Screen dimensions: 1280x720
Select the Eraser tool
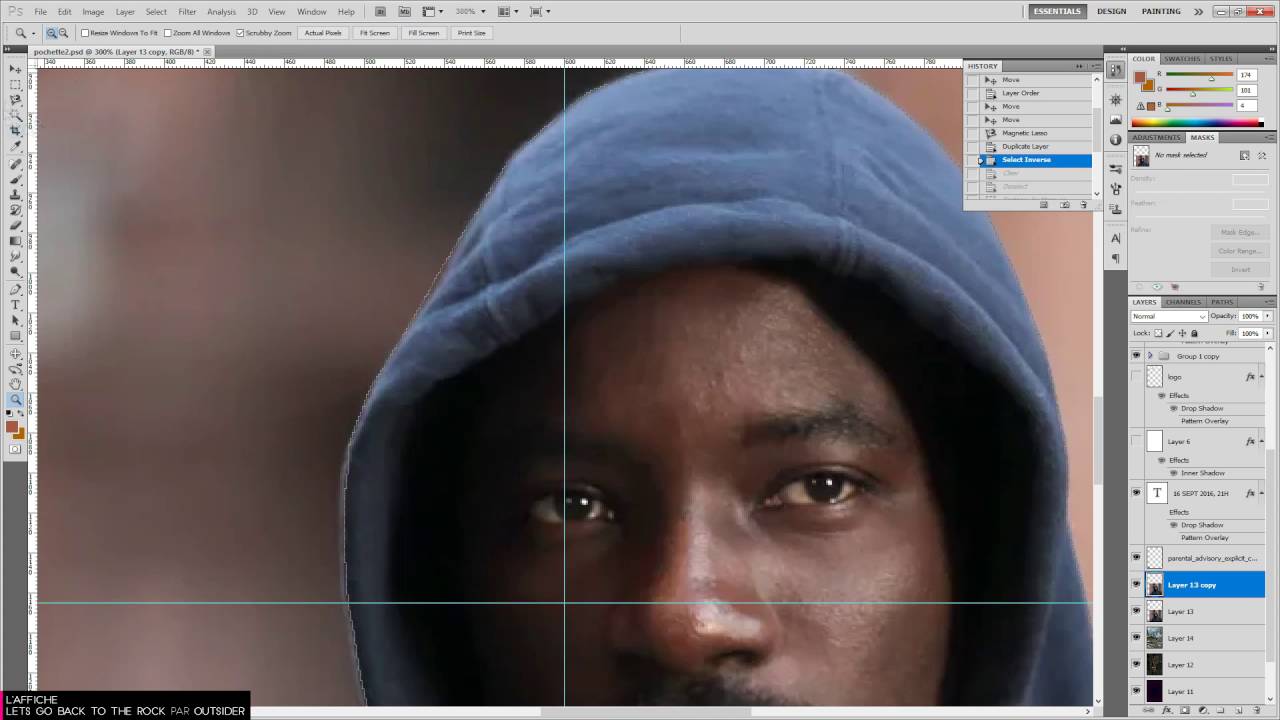pyautogui.click(x=15, y=225)
